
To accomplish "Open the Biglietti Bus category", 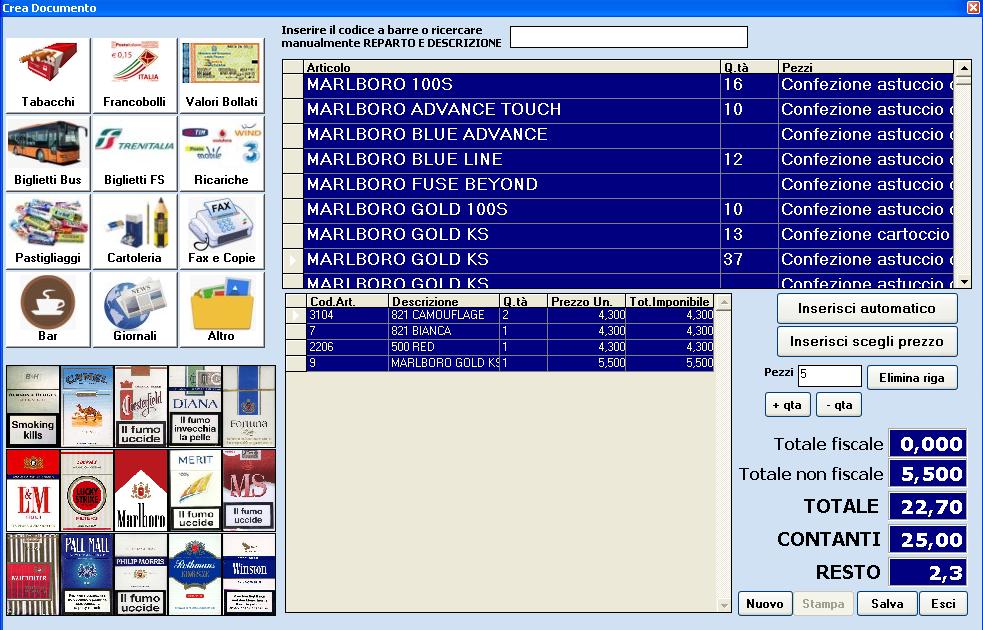I will tap(48, 154).
